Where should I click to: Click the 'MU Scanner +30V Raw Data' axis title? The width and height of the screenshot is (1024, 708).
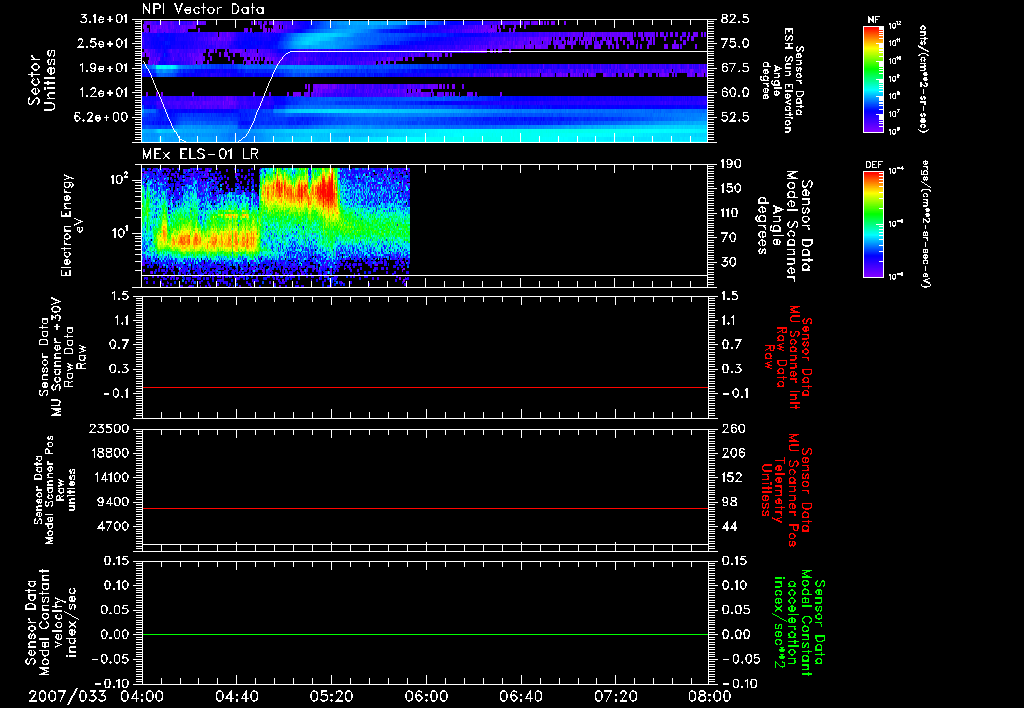point(62,357)
